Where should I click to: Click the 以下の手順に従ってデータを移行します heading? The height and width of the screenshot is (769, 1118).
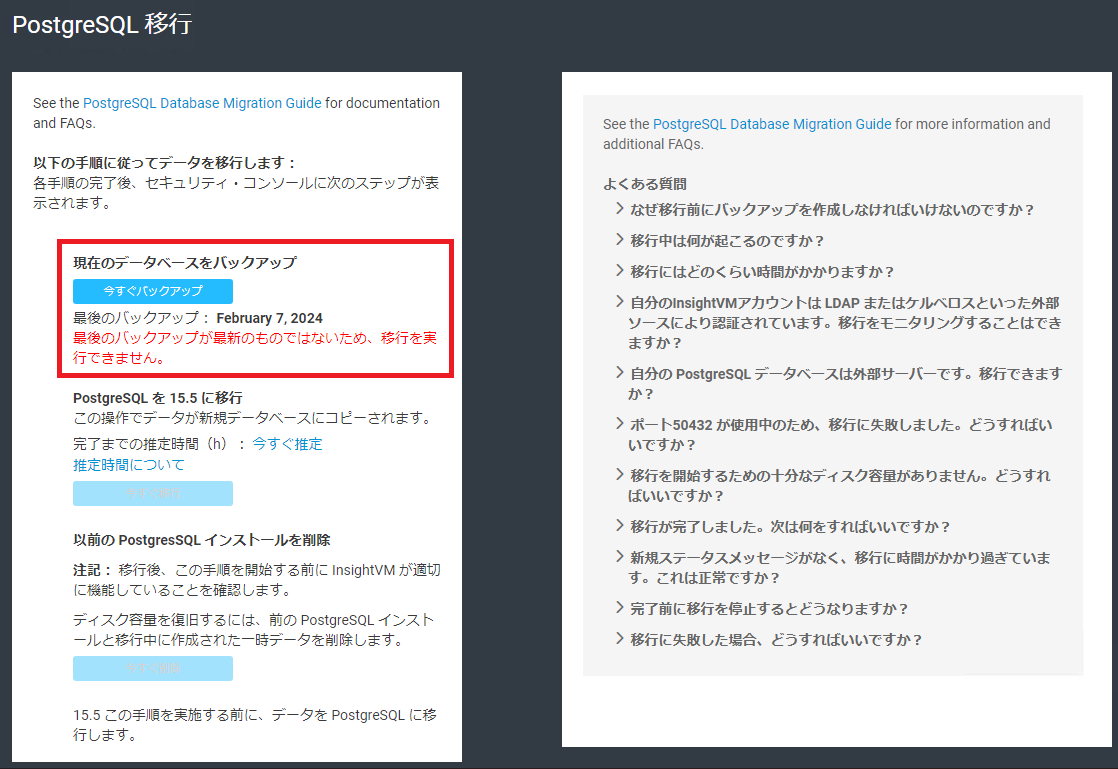164,162
